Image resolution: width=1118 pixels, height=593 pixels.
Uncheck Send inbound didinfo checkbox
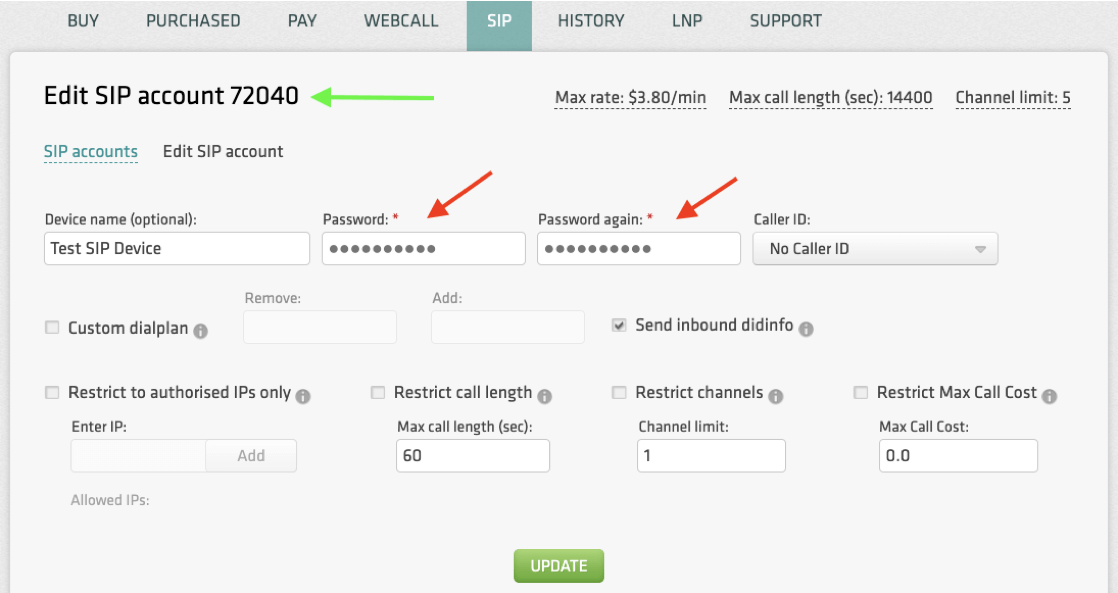(619, 325)
